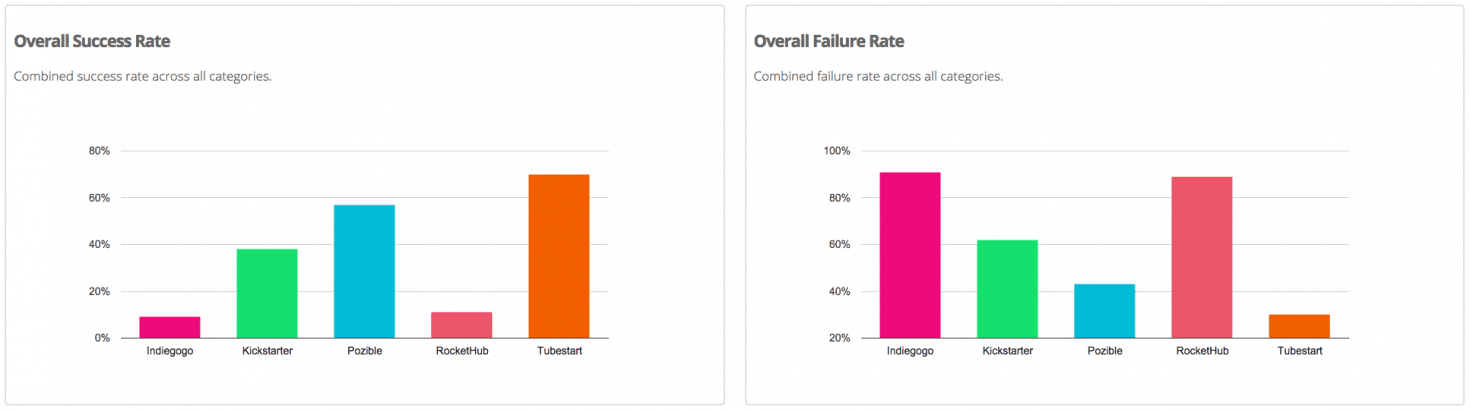Click the orange Tubestart success rate bar
The height and width of the screenshot is (410, 1470).
point(559,256)
